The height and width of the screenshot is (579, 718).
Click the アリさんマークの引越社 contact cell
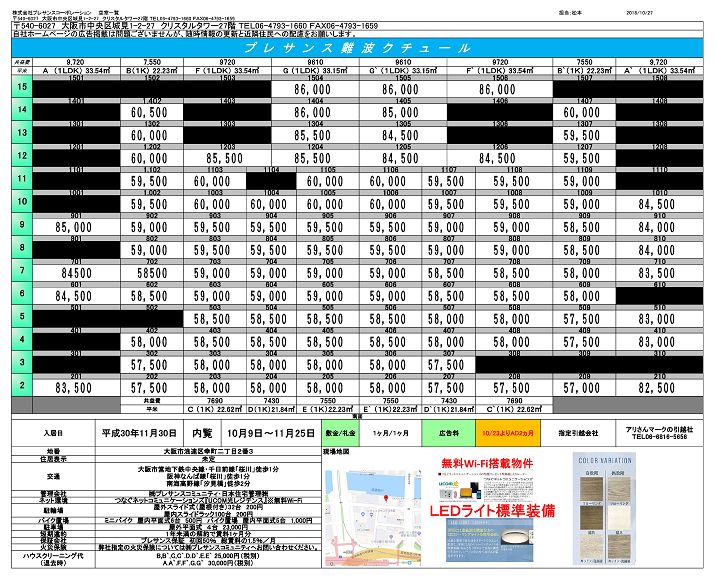point(659,433)
